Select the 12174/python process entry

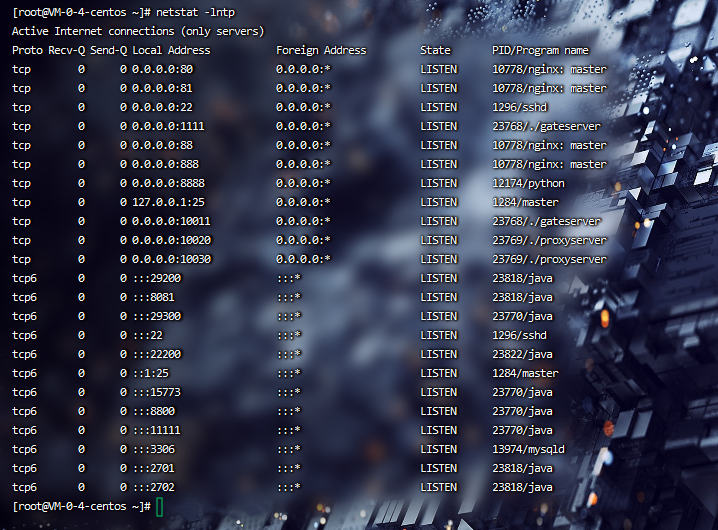coord(528,183)
